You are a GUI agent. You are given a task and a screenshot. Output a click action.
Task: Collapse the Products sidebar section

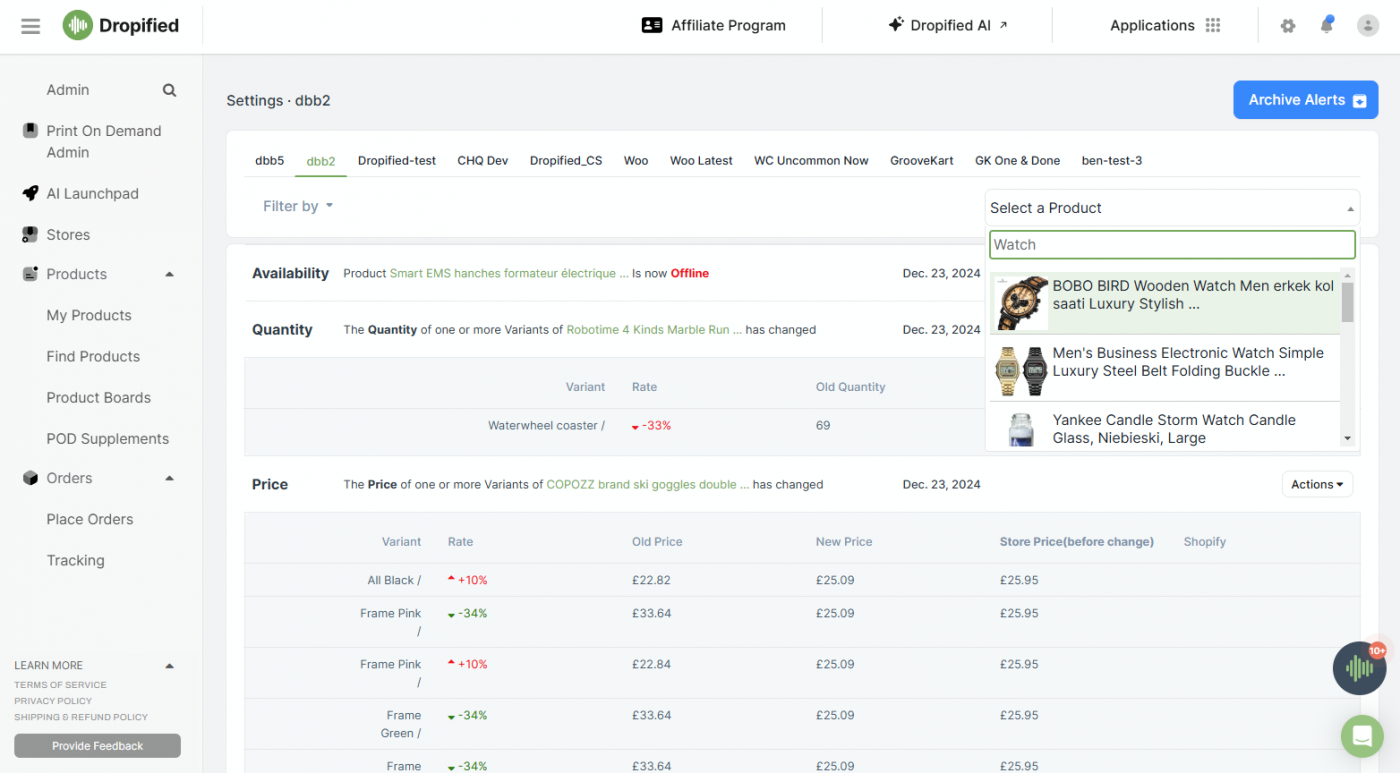[169, 274]
